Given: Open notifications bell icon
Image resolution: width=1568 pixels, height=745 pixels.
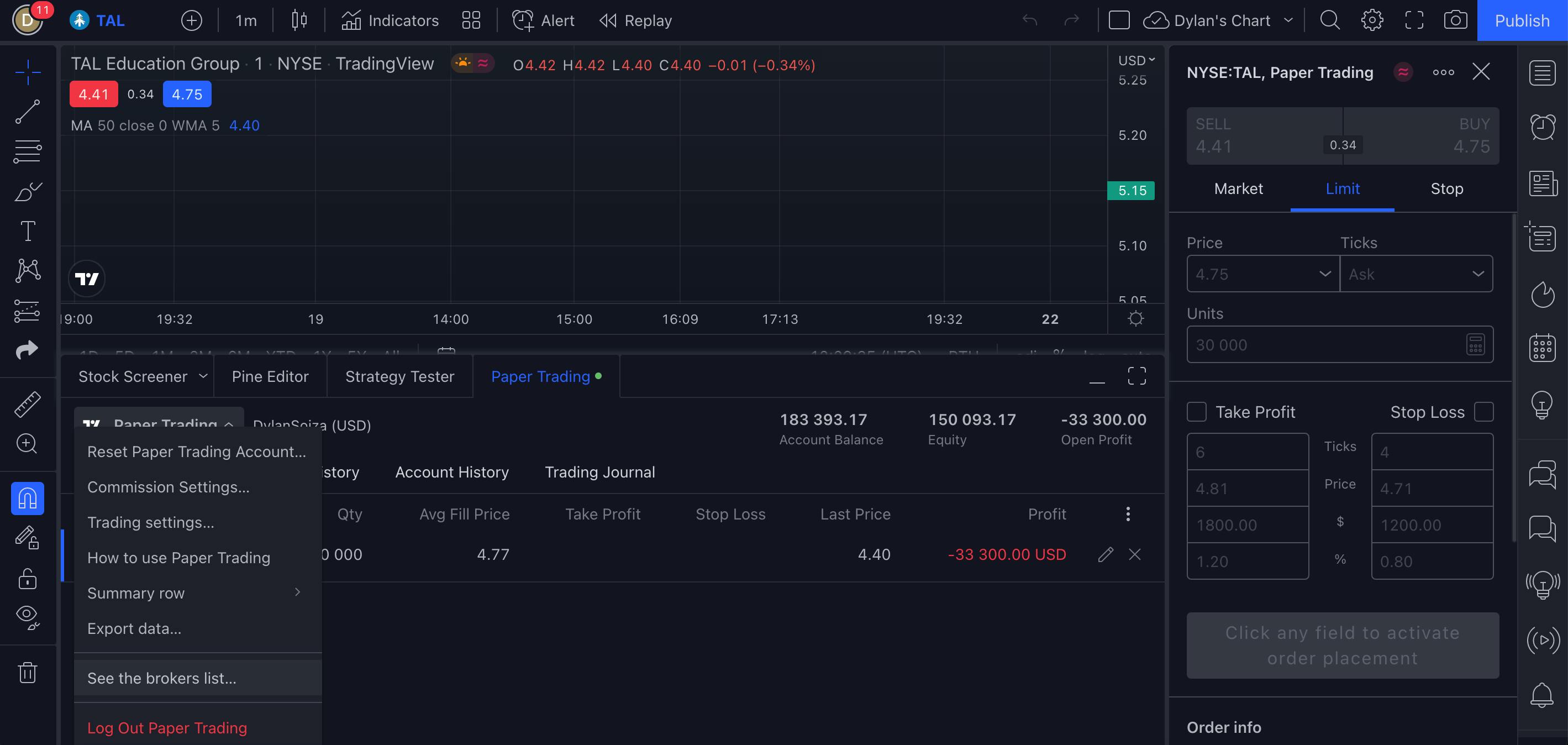Looking at the screenshot, I should pos(1543,695).
